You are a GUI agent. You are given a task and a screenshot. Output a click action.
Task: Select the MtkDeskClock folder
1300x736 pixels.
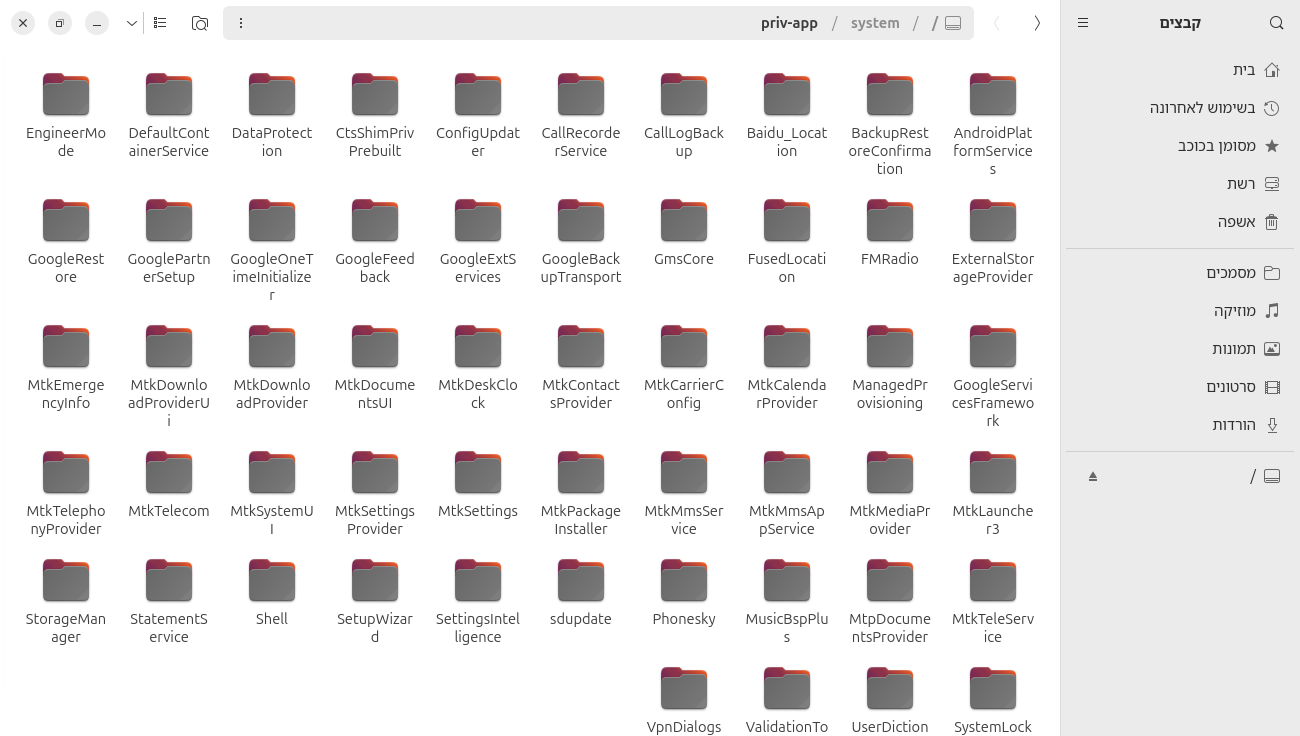click(x=478, y=368)
